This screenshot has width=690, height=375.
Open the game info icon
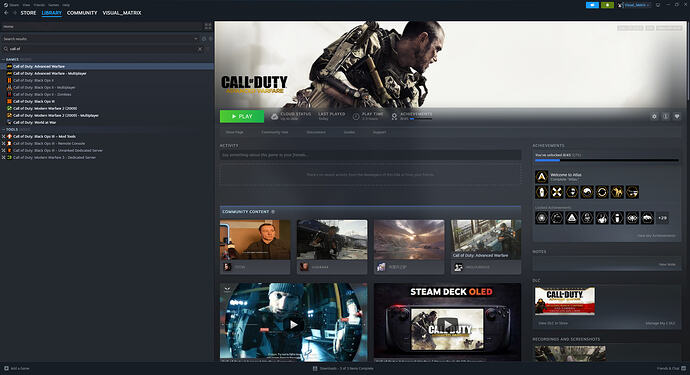tap(665, 116)
